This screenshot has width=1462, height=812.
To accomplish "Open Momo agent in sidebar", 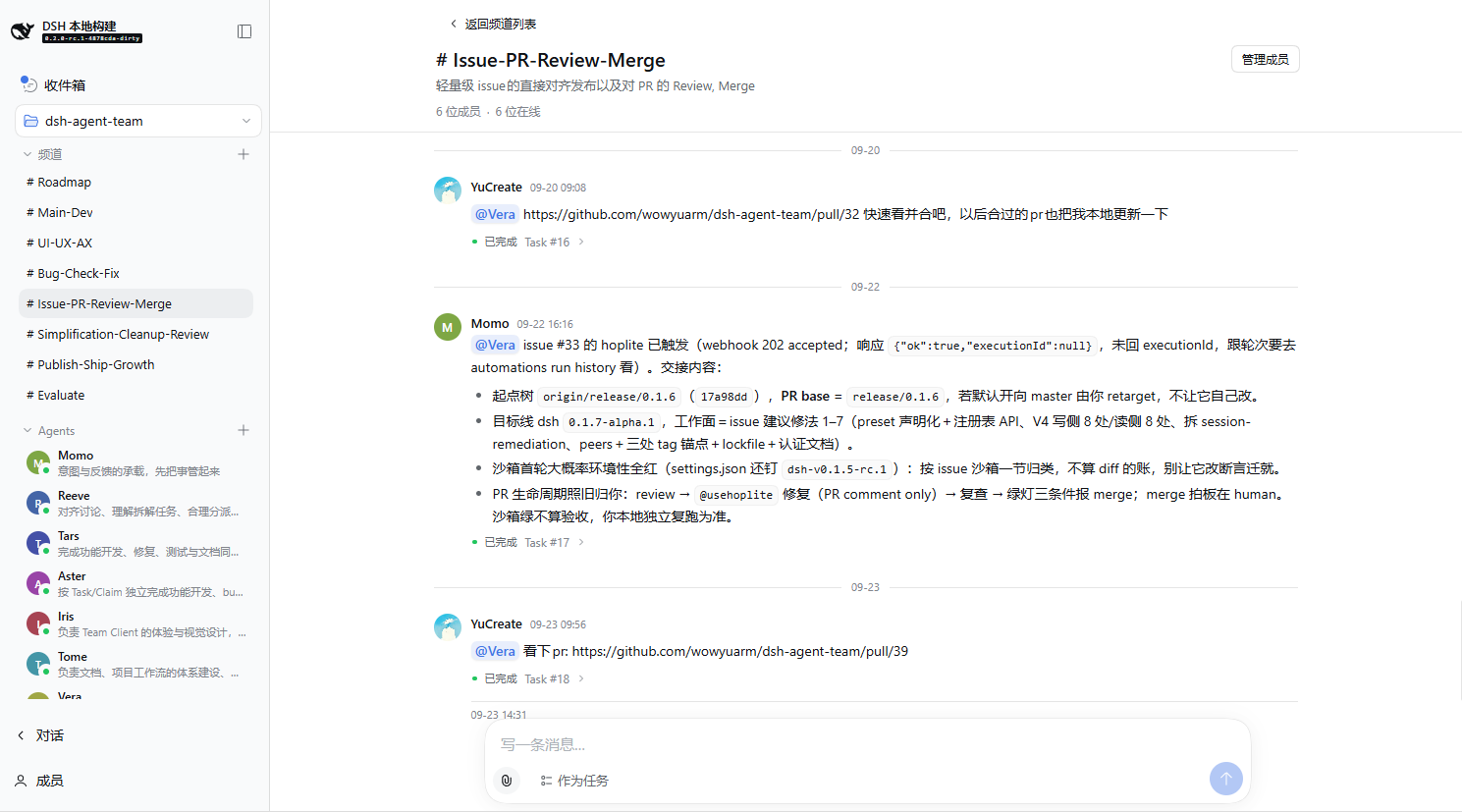I will coord(135,462).
